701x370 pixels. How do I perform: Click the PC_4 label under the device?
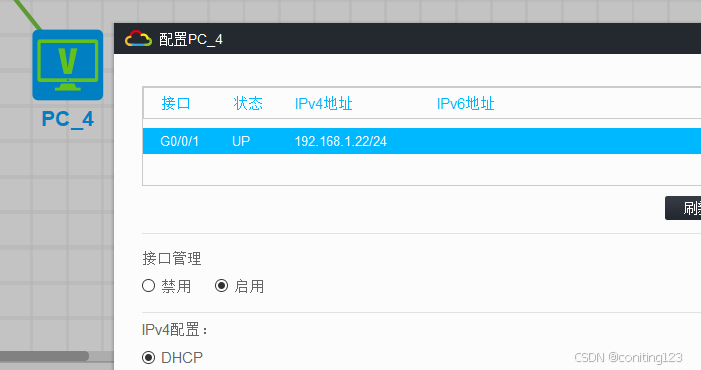[x=68, y=119]
